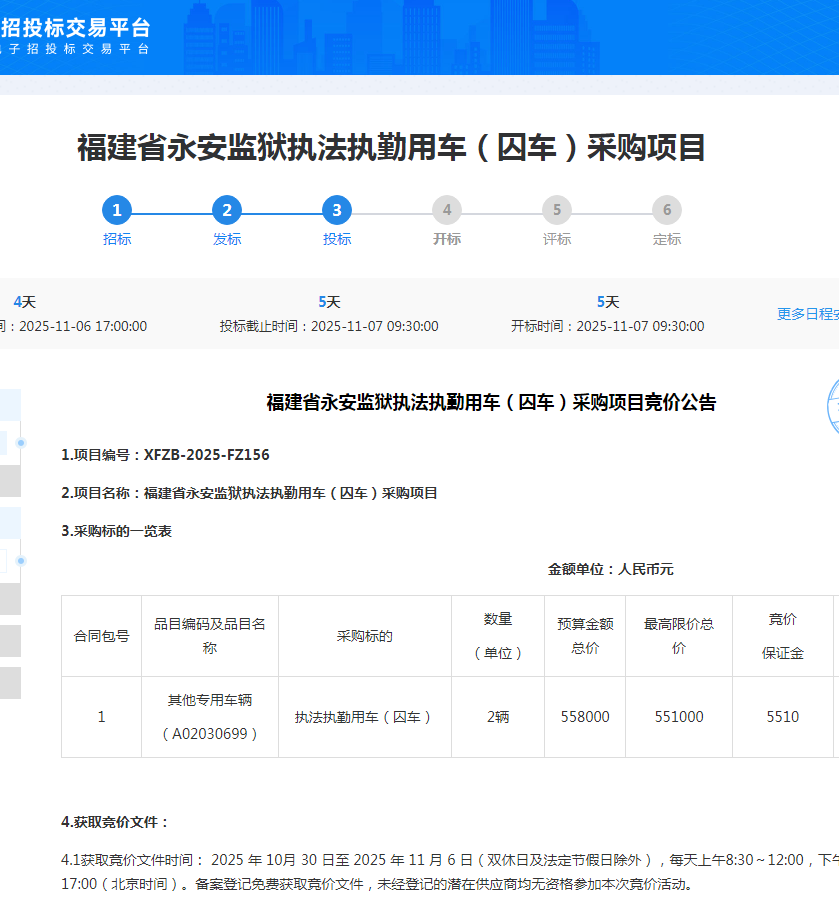The width and height of the screenshot is (839, 916).
Task: Click the 招投标交易平台 site logo text
Action: tap(78, 27)
